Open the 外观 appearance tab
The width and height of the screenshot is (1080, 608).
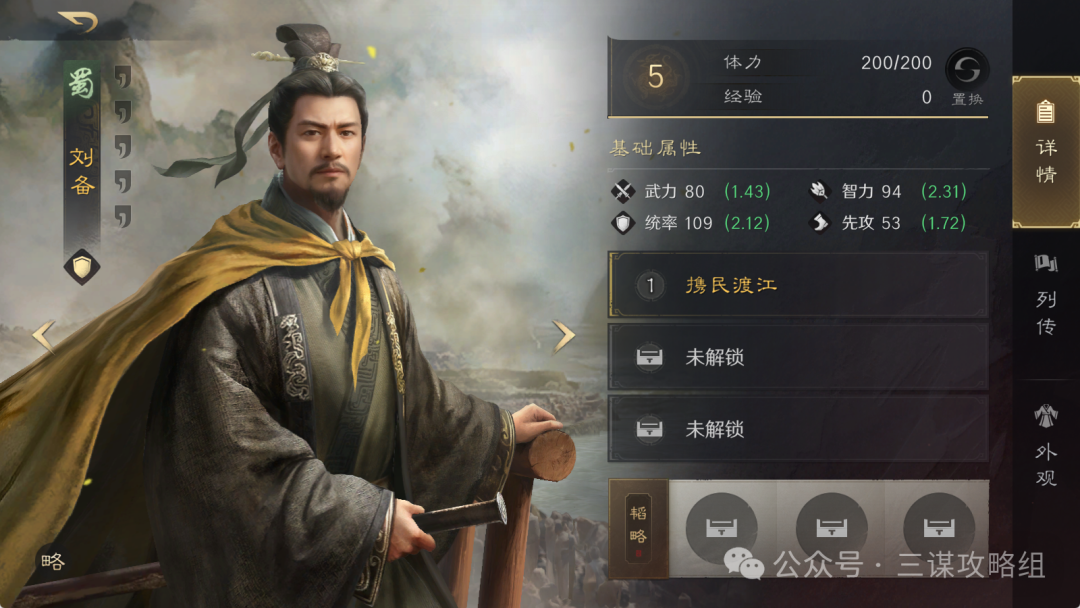click(x=1046, y=446)
